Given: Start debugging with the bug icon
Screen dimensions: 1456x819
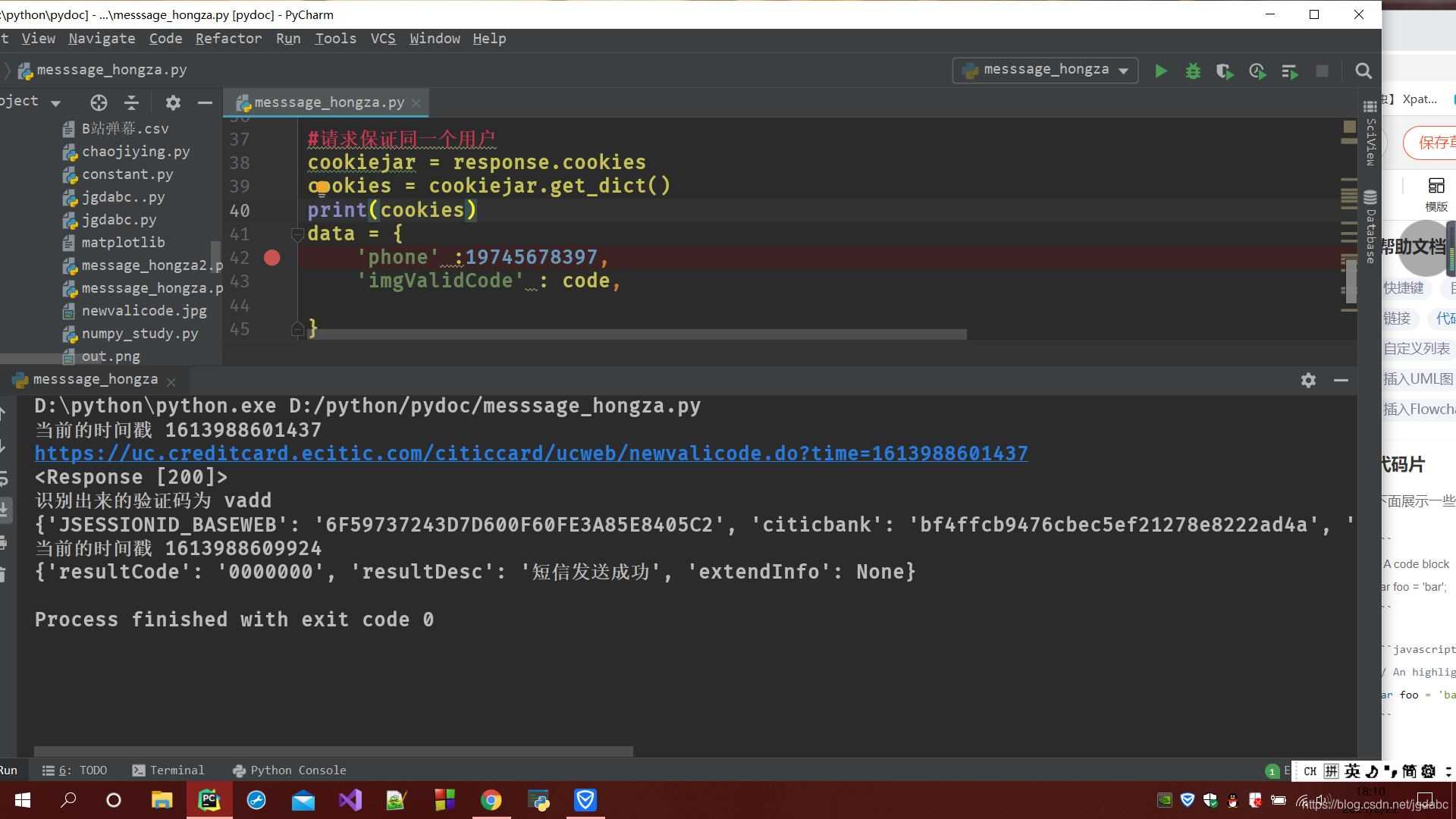Looking at the screenshot, I should point(1193,71).
